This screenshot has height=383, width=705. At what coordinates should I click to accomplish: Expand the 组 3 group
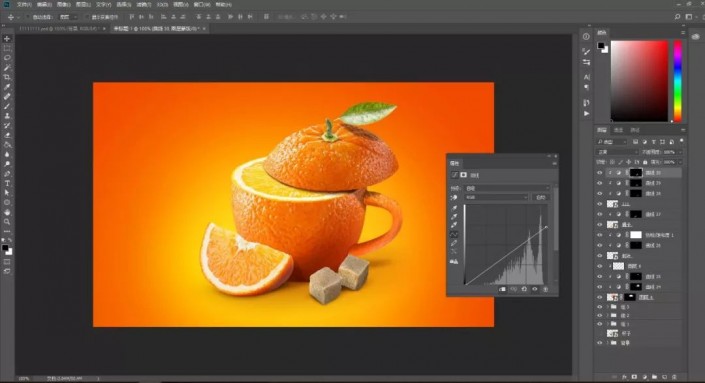coord(608,307)
